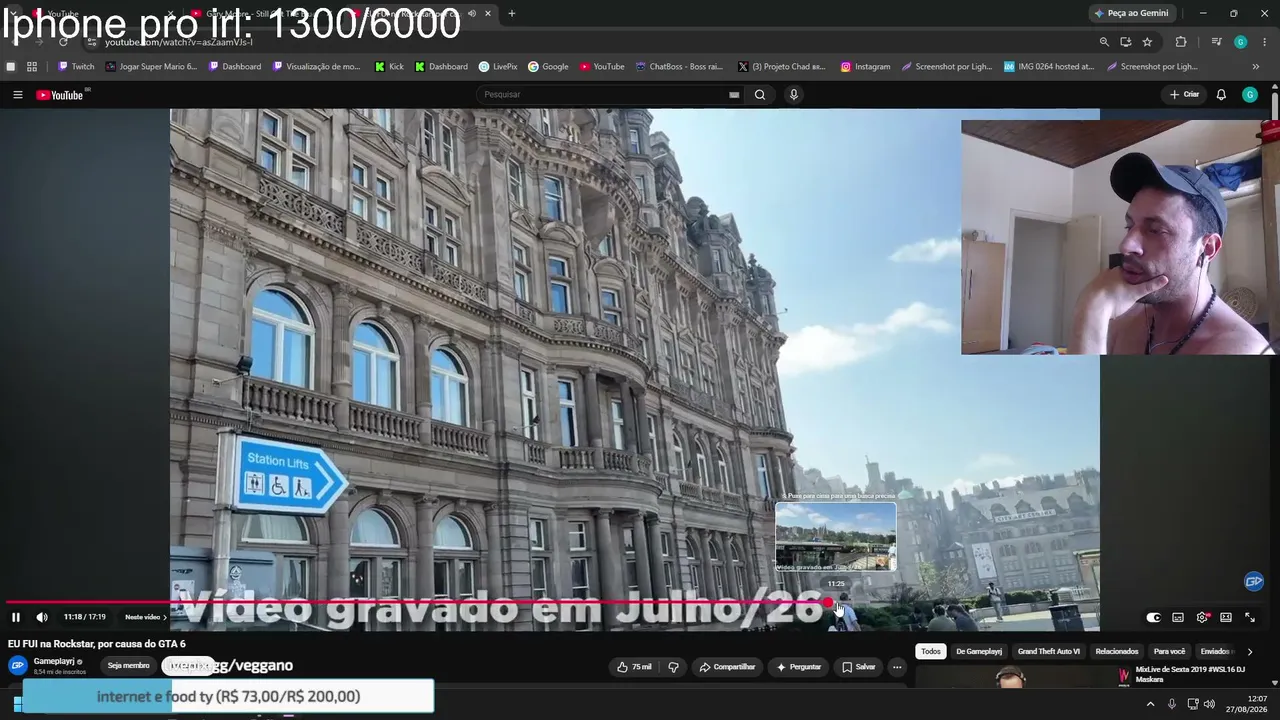
Task: Expand the Neste vídeo chapters chip
Action: pyautogui.click(x=146, y=617)
